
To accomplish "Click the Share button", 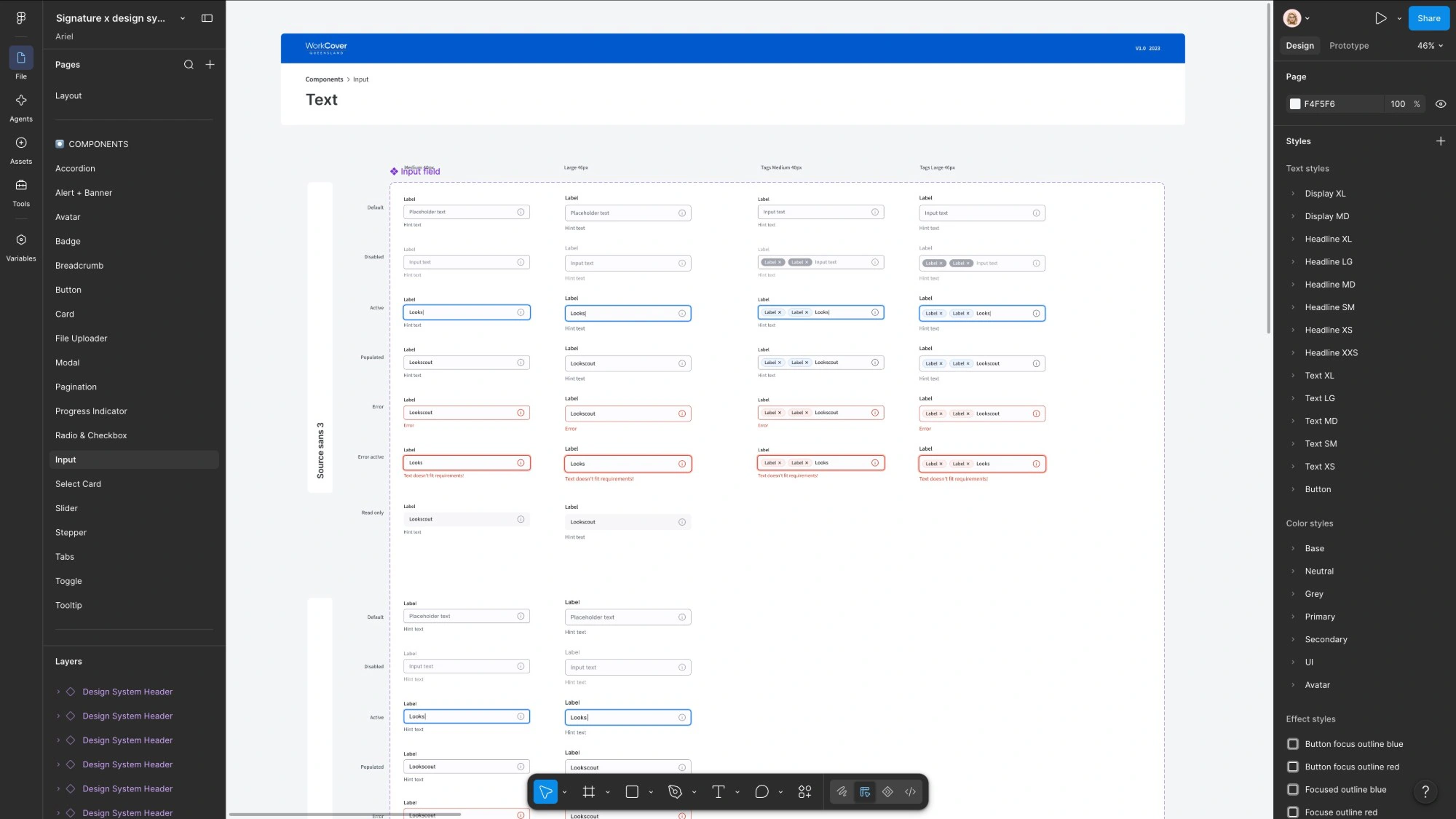I will 1428,18.
